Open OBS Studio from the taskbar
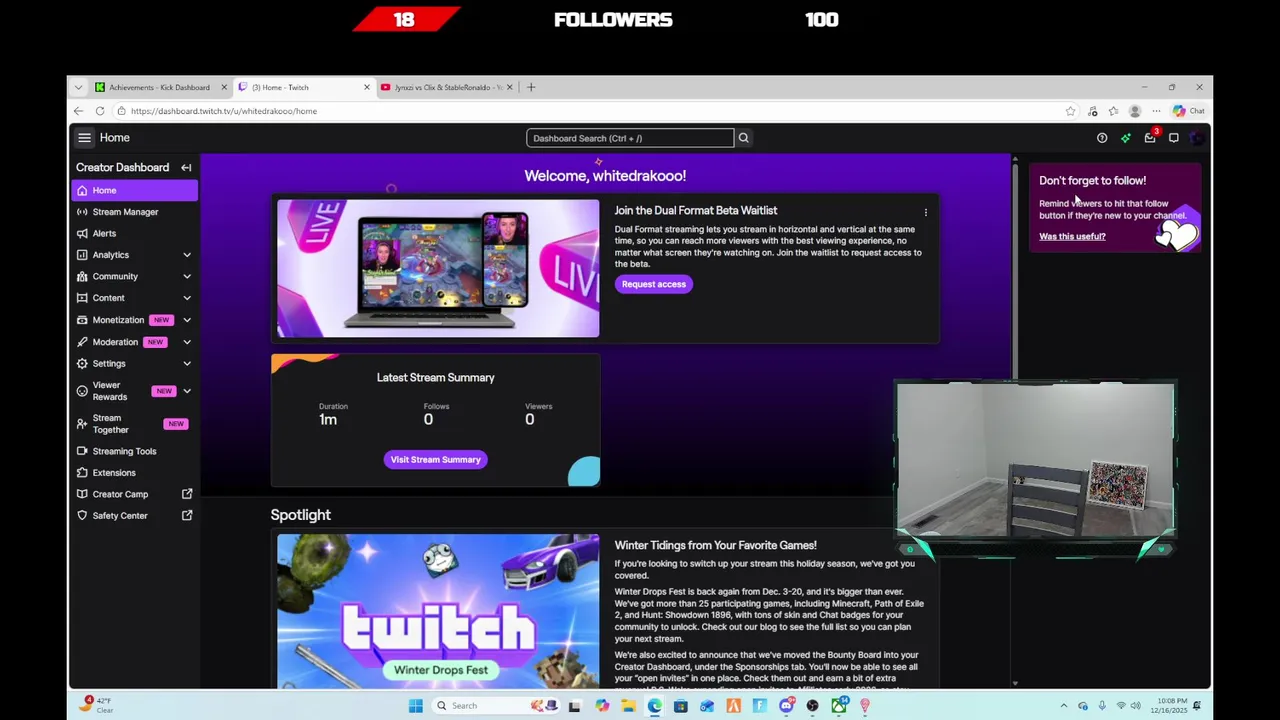This screenshot has width=1280, height=720. coord(812,706)
